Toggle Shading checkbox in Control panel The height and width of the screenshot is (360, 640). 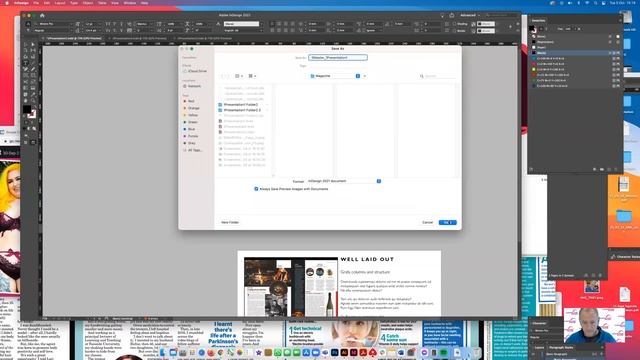point(454,24)
